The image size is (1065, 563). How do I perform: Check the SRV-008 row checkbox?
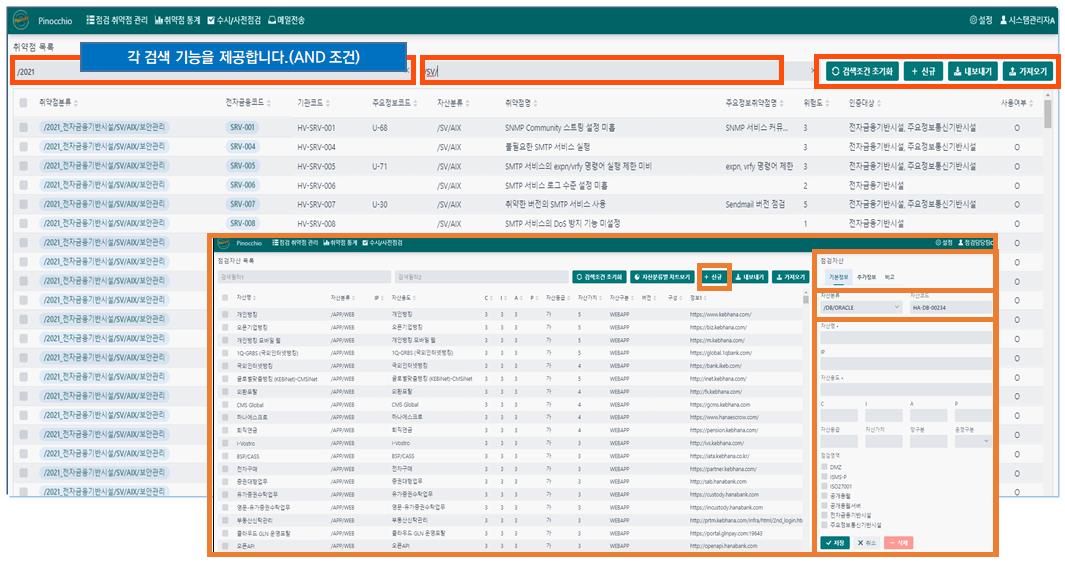23,223
